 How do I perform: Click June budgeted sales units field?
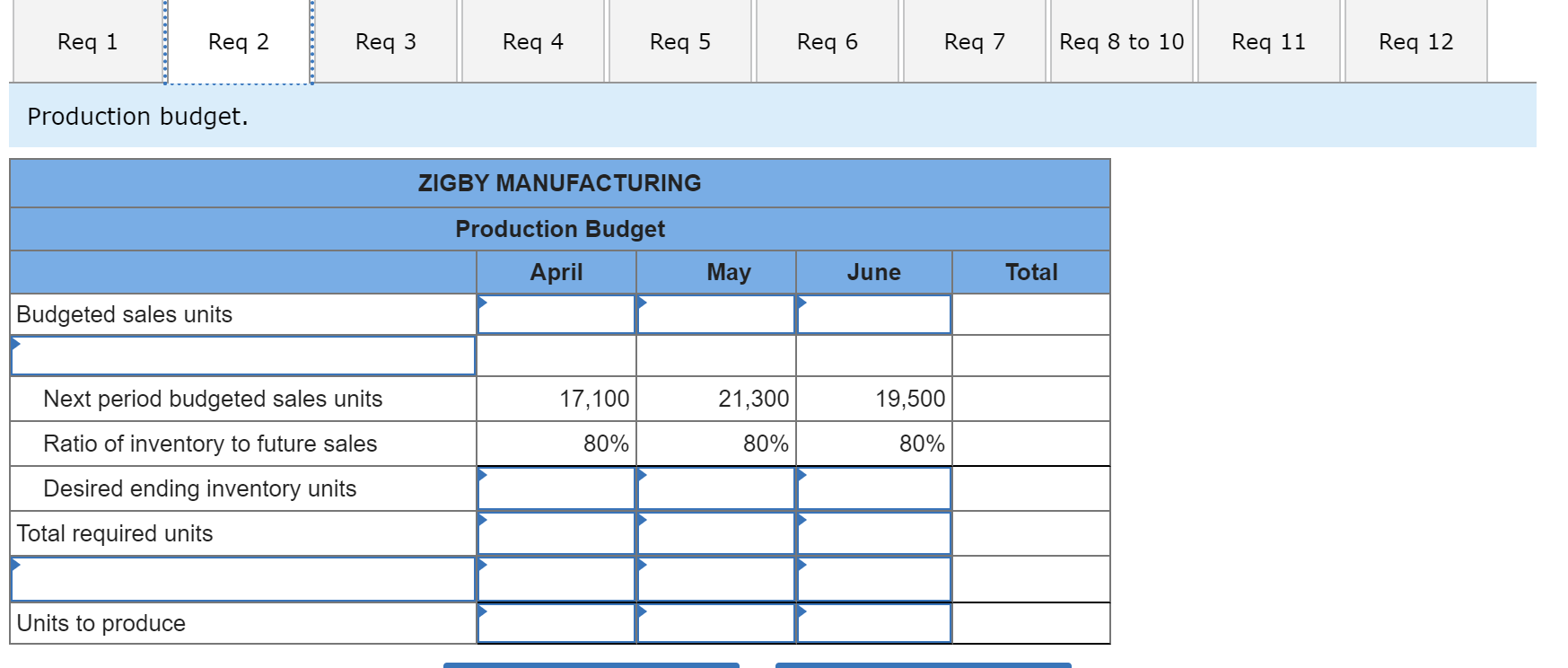tap(874, 314)
